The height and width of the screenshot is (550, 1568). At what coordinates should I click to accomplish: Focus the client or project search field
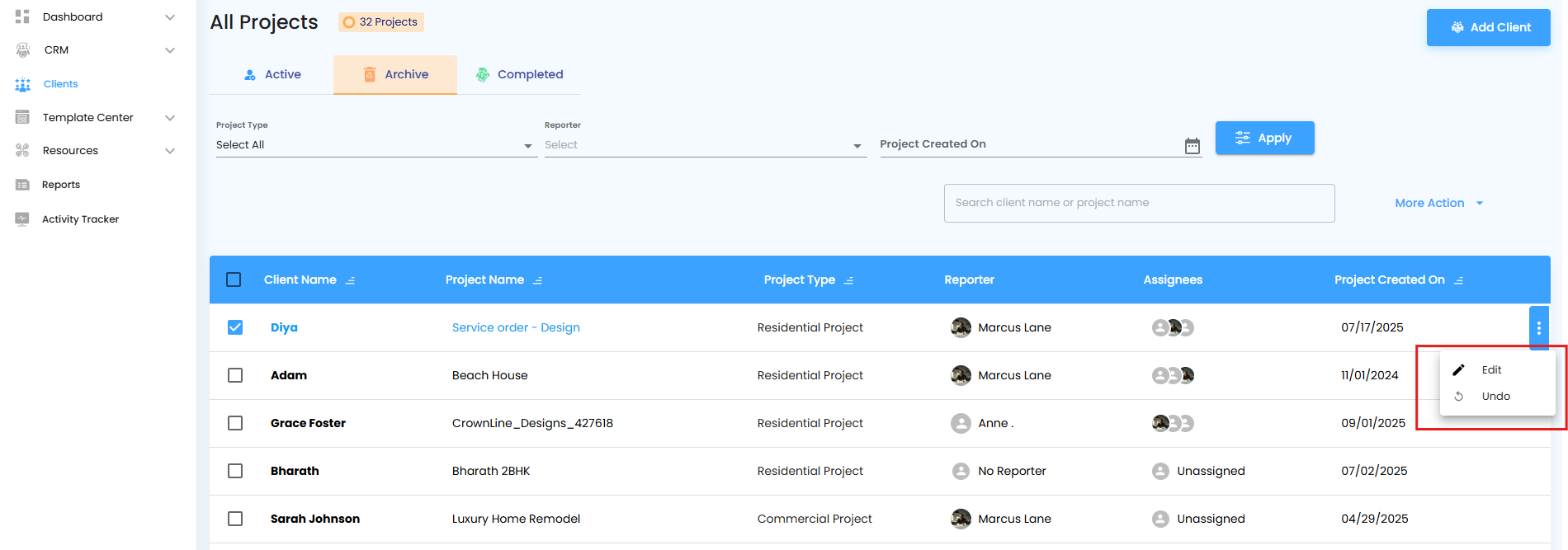click(x=1139, y=203)
